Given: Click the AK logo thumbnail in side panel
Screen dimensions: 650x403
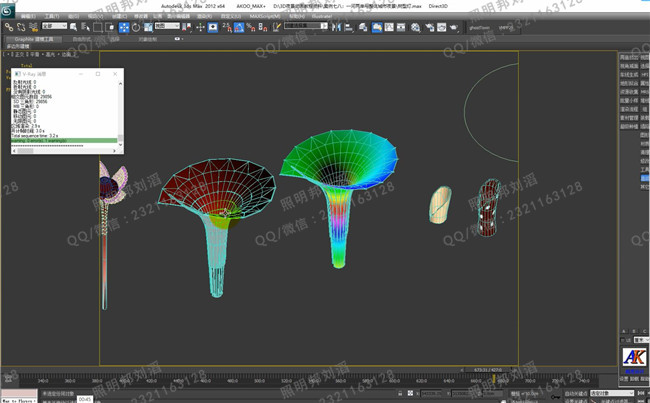Looking at the screenshot, I should pos(634,357).
